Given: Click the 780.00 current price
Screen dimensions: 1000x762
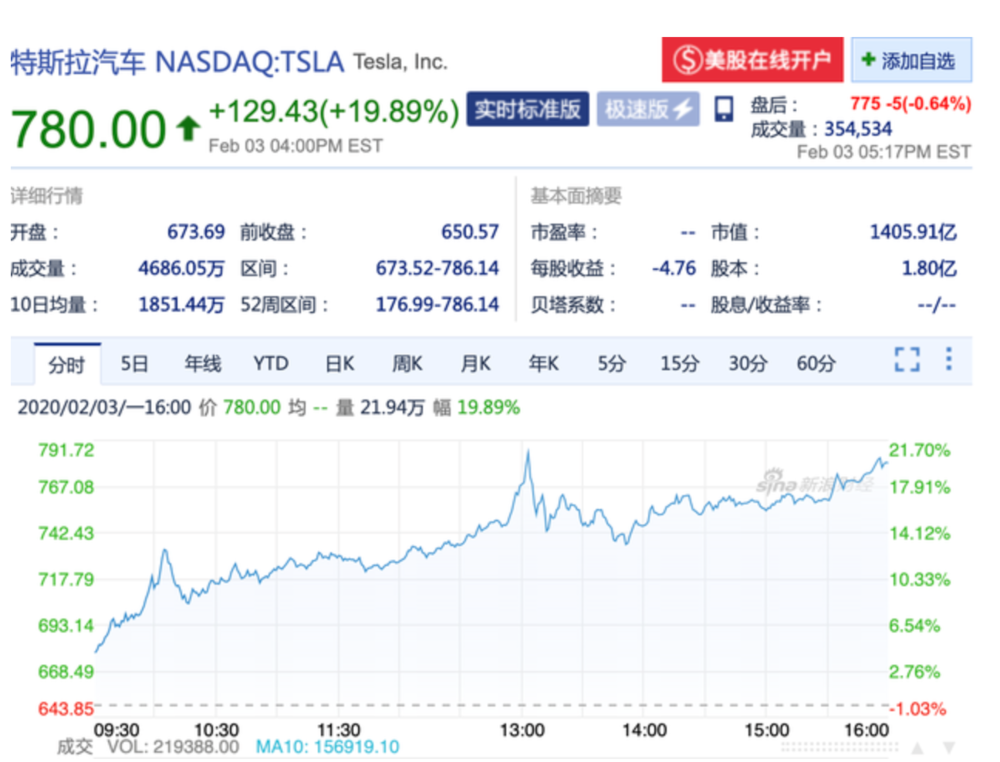Looking at the screenshot, I should pos(89,129).
